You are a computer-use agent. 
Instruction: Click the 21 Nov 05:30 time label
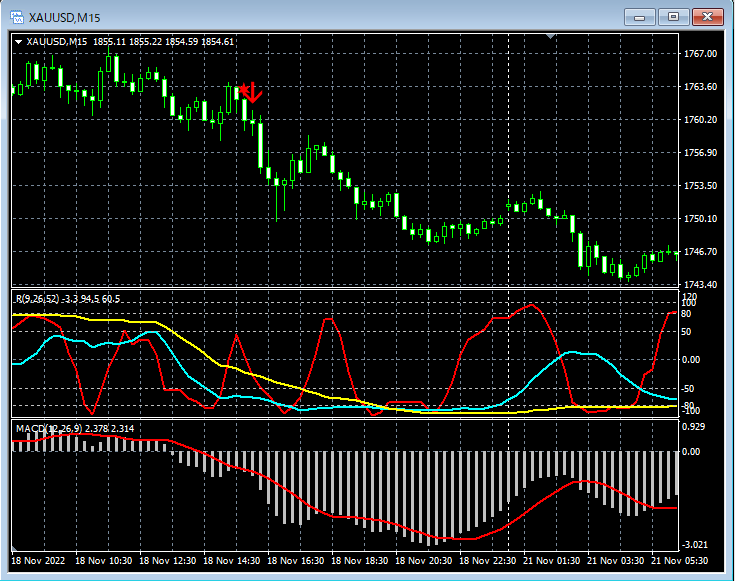coord(679,560)
